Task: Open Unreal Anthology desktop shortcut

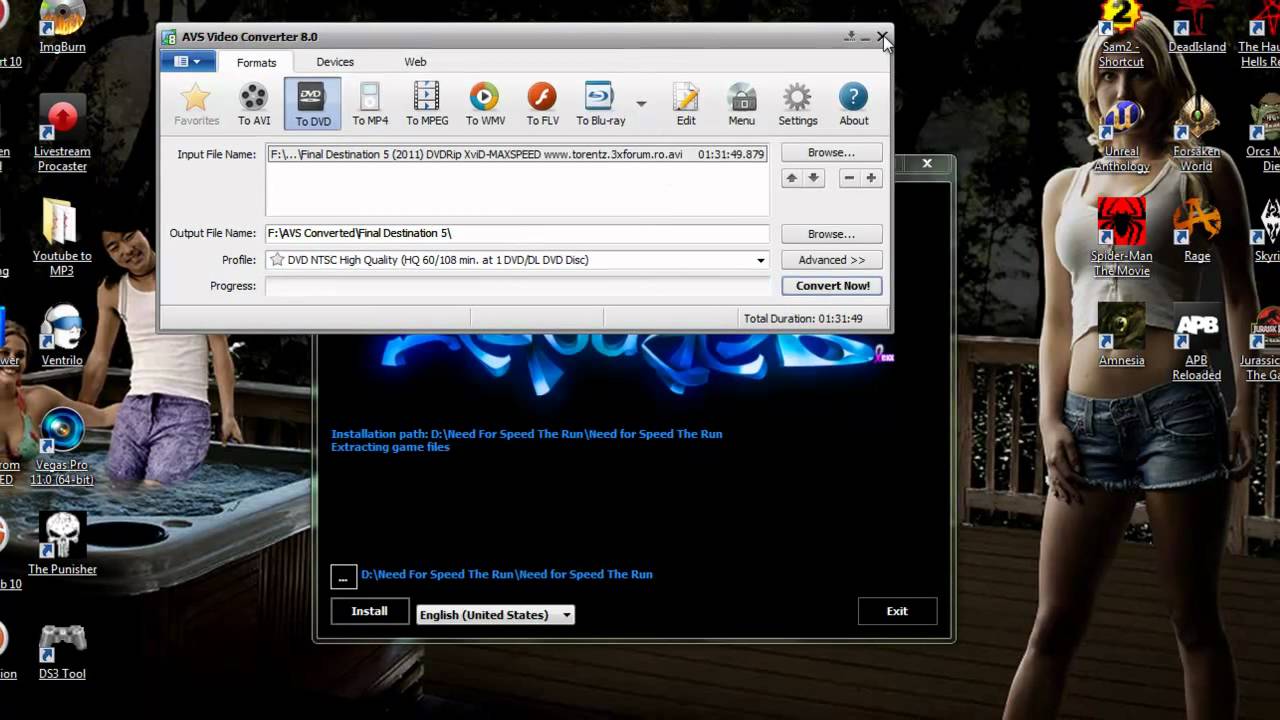Action: tap(1121, 135)
